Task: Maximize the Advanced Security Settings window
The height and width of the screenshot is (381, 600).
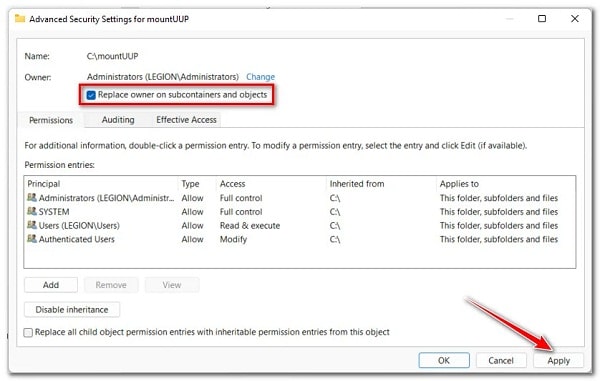Action: coord(542,18)
